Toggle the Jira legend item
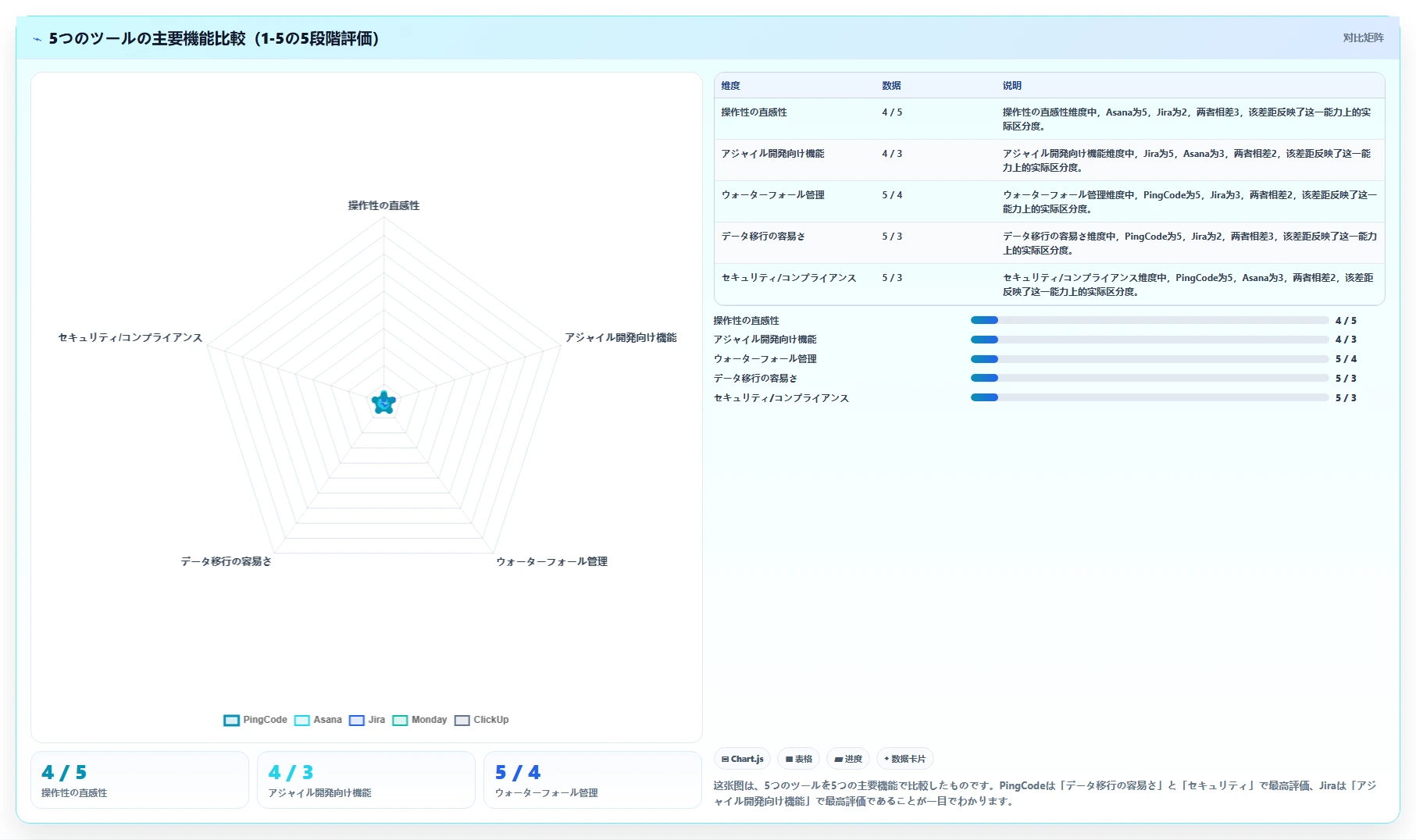Image resolution: width=1416 pixels, height=840 pixels. tap(367, 720)
